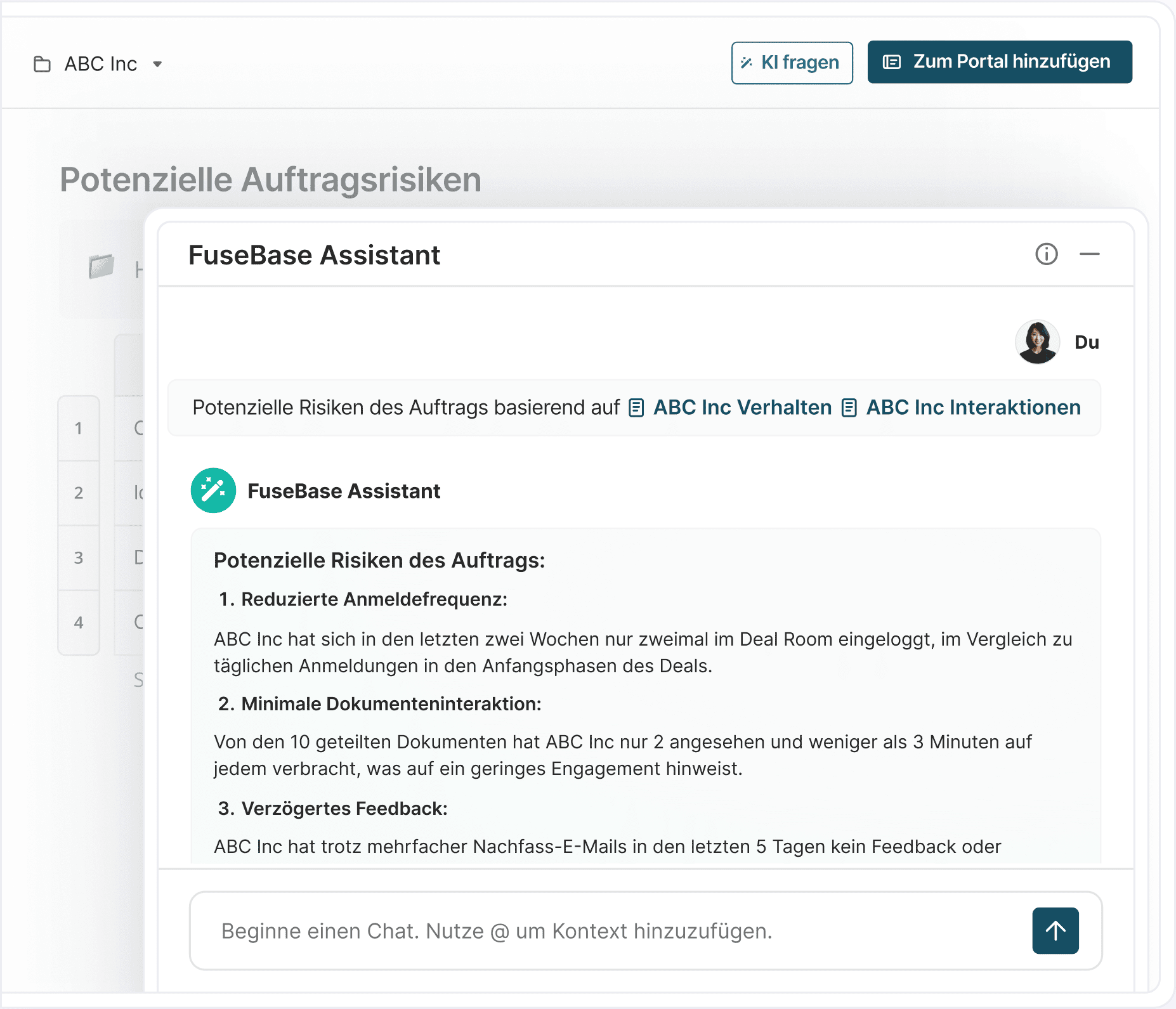Click the Minimale Dokumenteninteraktion heading
The image size is (1176, 1009).
(x=391, y=704)
